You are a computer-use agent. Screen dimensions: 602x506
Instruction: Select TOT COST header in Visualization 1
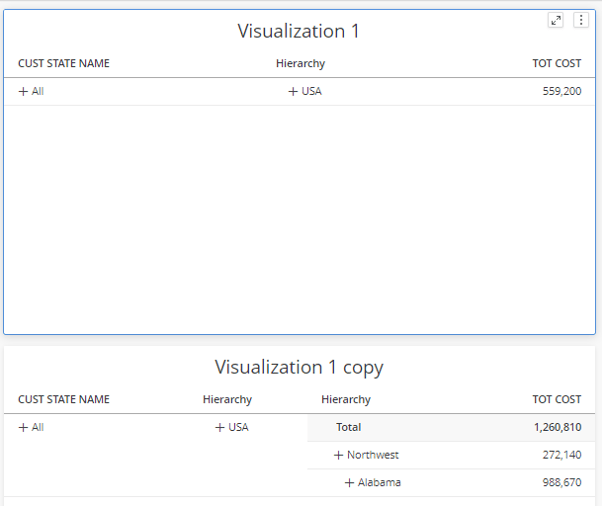[x=557, y=63]
